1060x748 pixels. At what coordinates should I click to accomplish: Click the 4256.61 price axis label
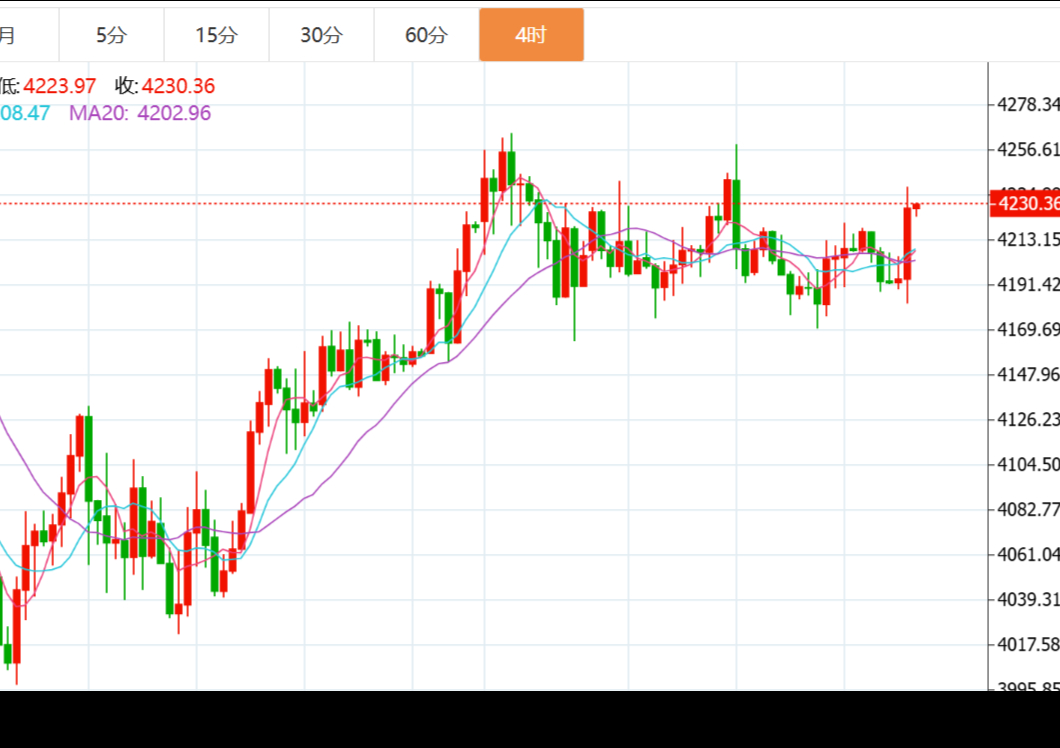pyautogui.click(x=1028, y=150)
